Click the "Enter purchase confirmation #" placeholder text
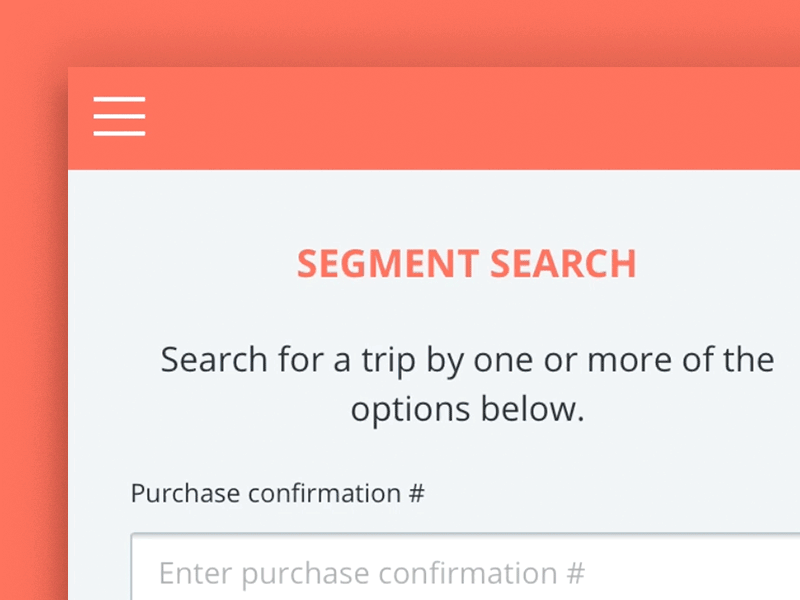Image resolution: width=800 pixels, height=600 pixels. click(371, 573)
